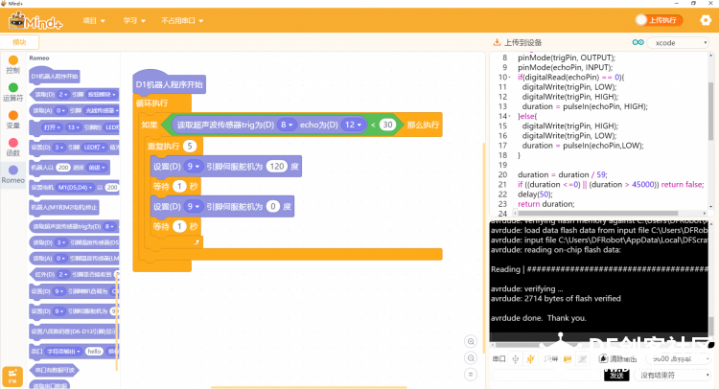
Task: Open pin 13 dropdown in LED palette block
Action: coord(73,128)
